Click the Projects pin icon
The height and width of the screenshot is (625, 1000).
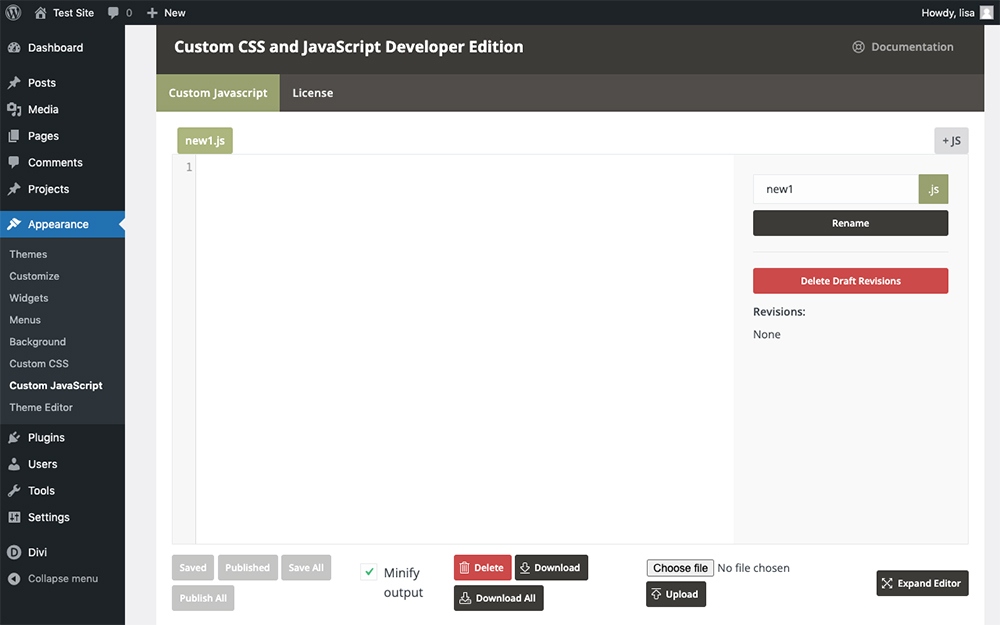coord(14,189)
